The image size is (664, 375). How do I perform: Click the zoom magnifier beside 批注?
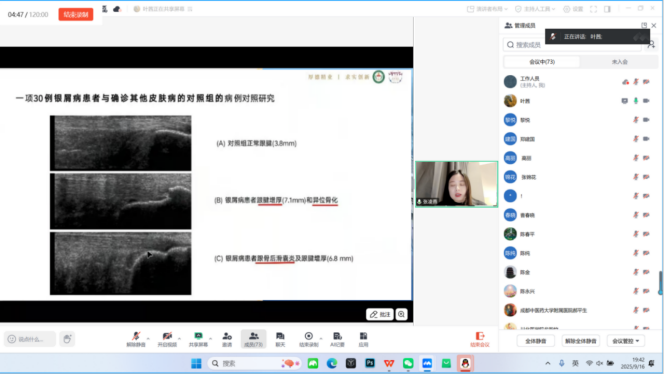click(x=401, y=314)
